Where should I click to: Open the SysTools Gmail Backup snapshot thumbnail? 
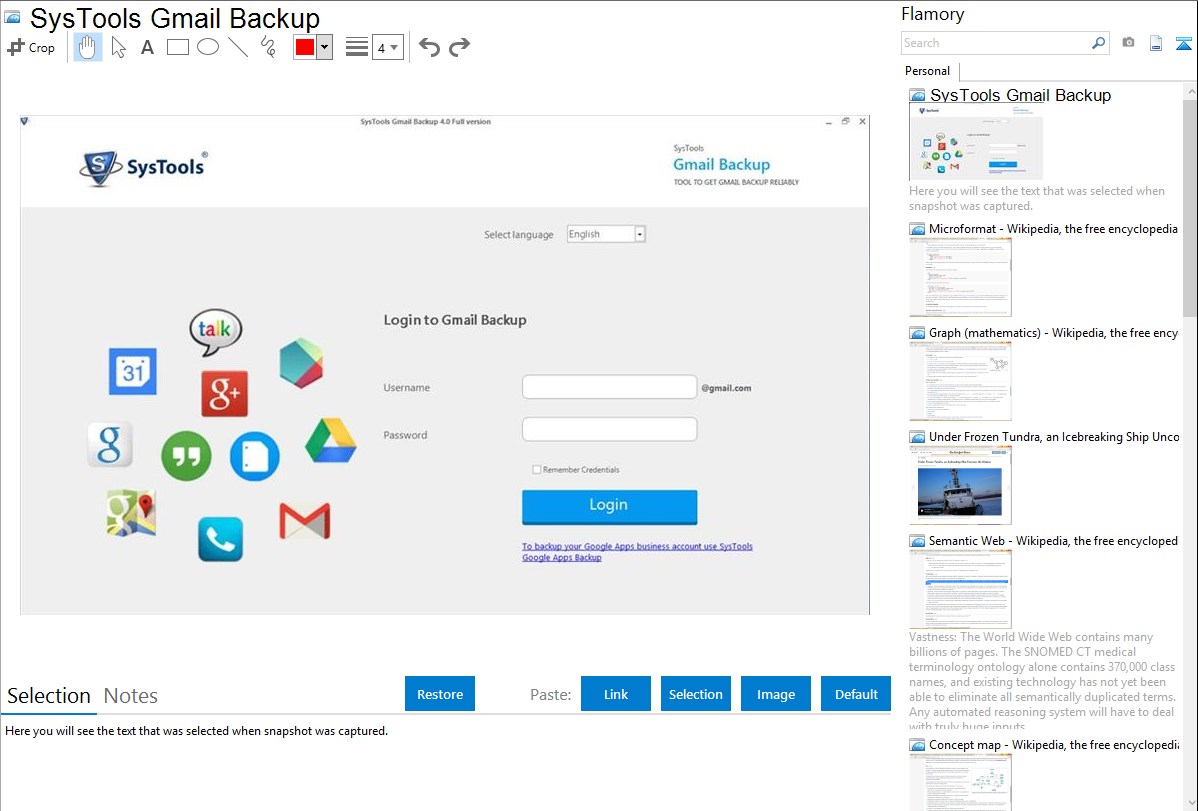click(976, 143)
